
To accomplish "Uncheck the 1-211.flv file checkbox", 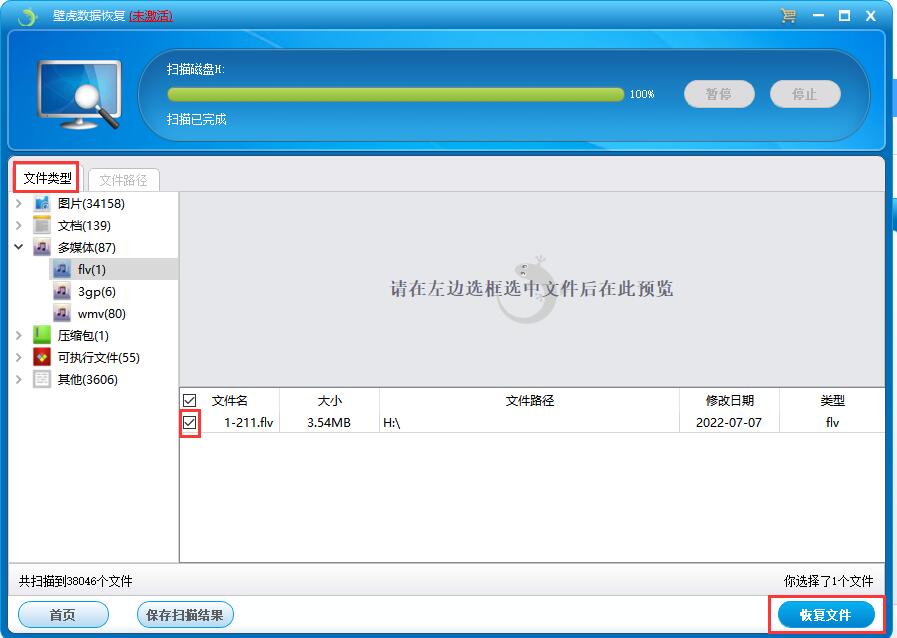I will tap(189, 421).
